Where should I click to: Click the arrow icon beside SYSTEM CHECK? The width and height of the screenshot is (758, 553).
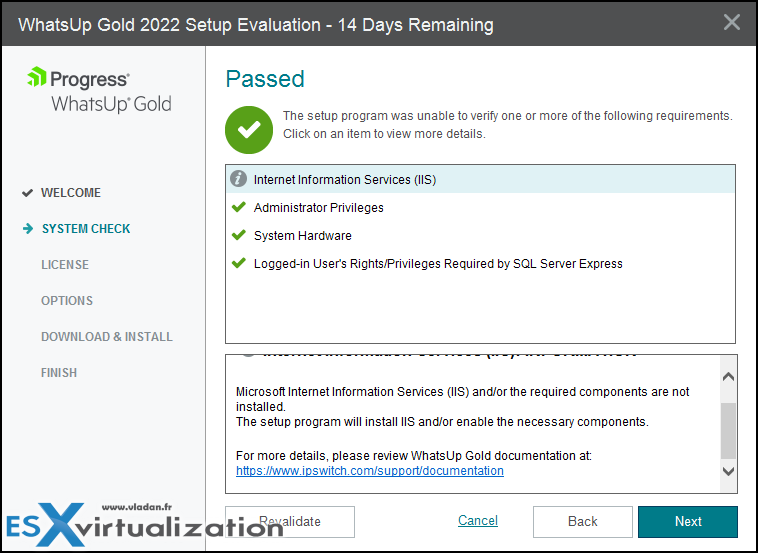click(28, 229)
